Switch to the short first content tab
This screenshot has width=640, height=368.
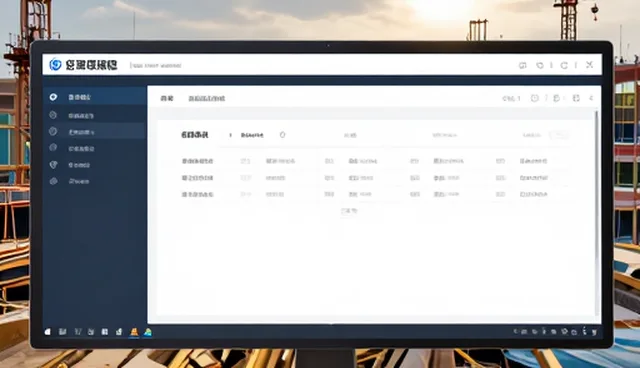tap(167, 98)
